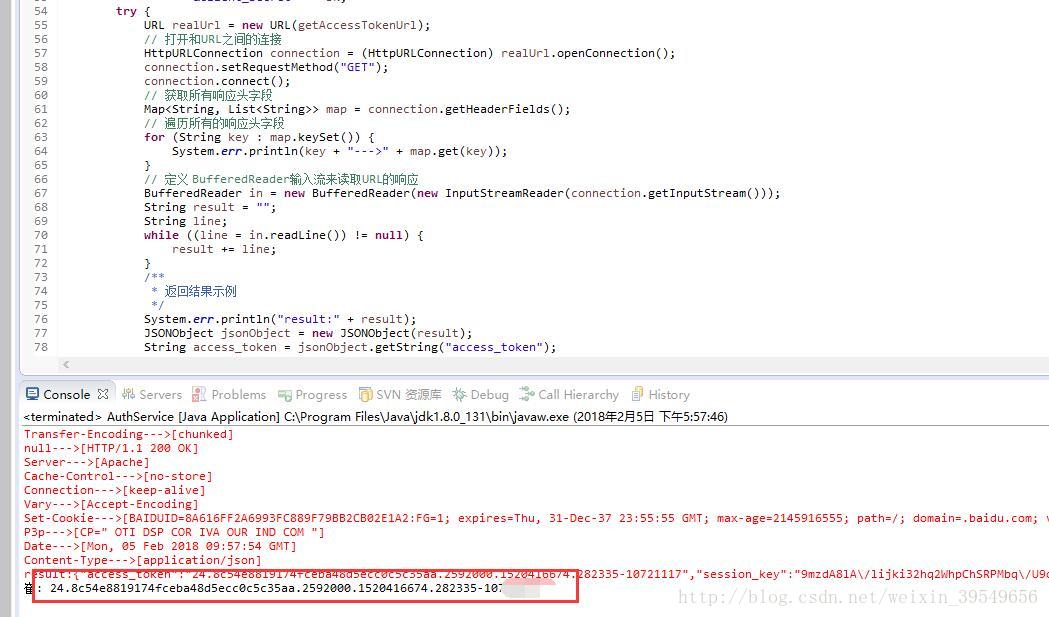Click line number 72 in the gutter
The image size is (1049, 617).
point(41,263)
